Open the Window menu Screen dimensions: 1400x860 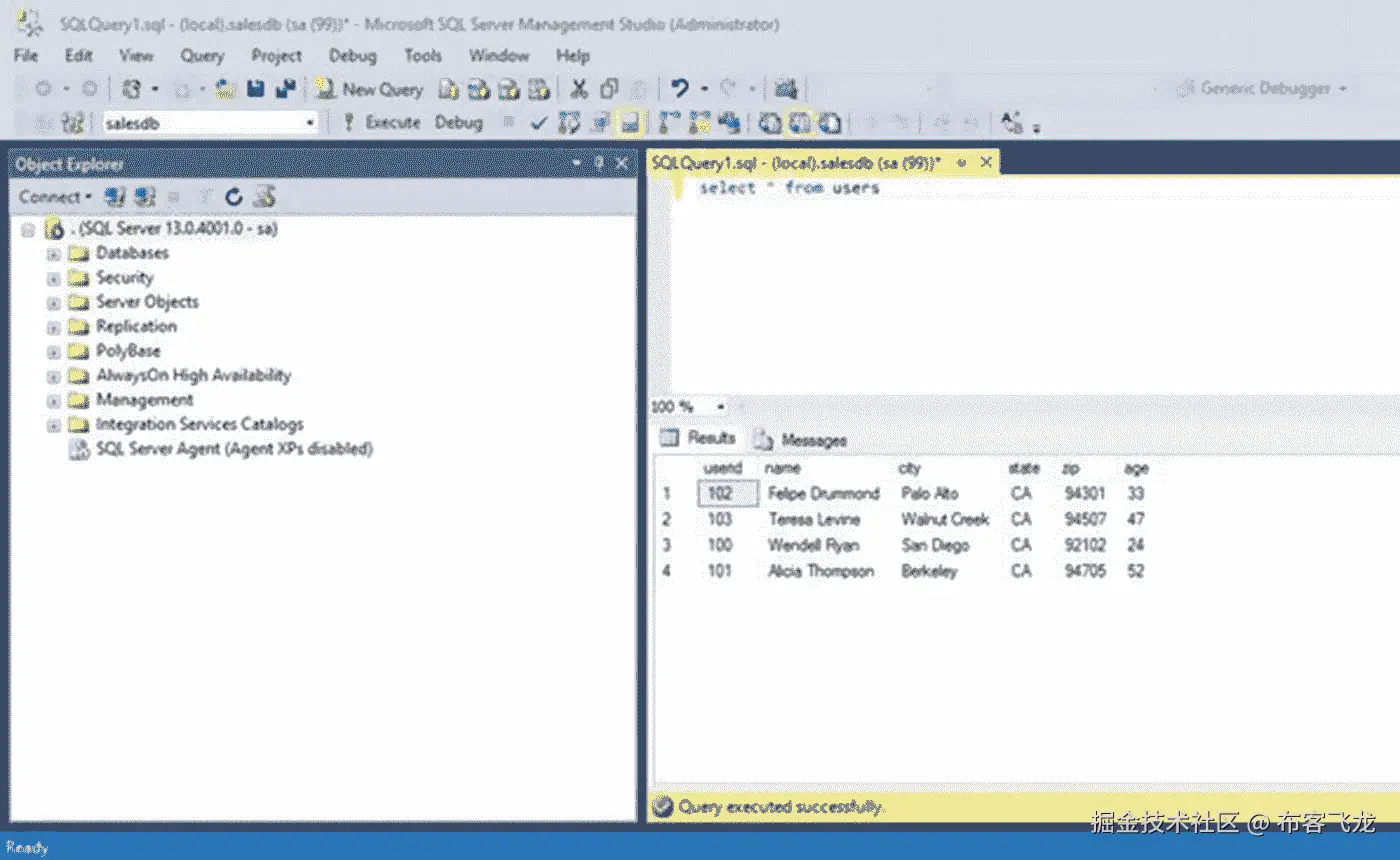(499, 56)
